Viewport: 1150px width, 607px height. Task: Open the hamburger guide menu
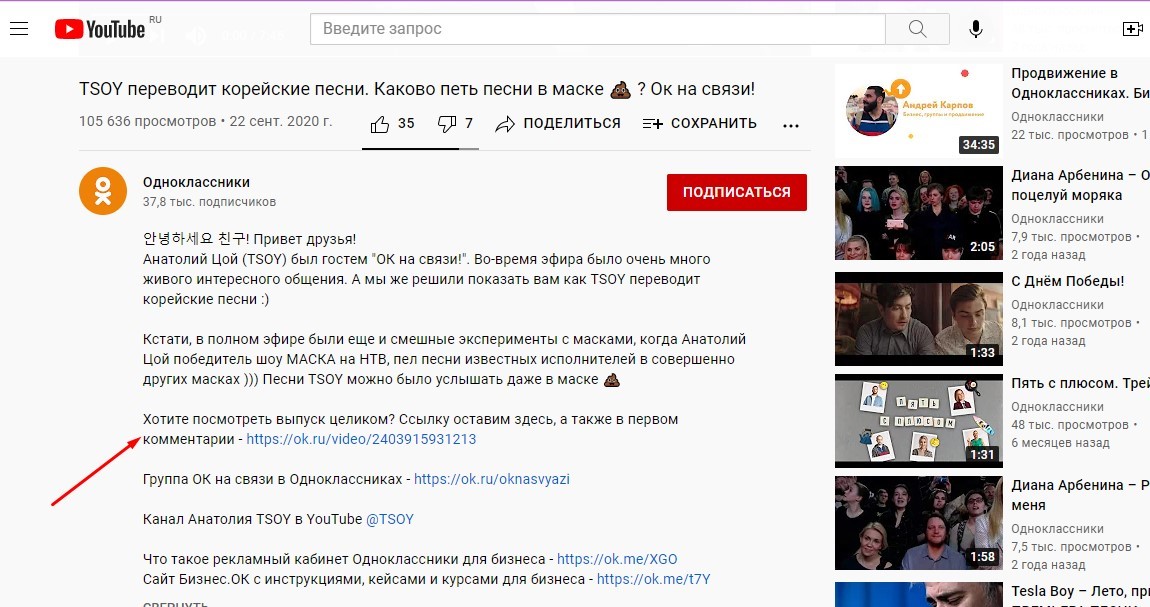click(x=19, y=29)
